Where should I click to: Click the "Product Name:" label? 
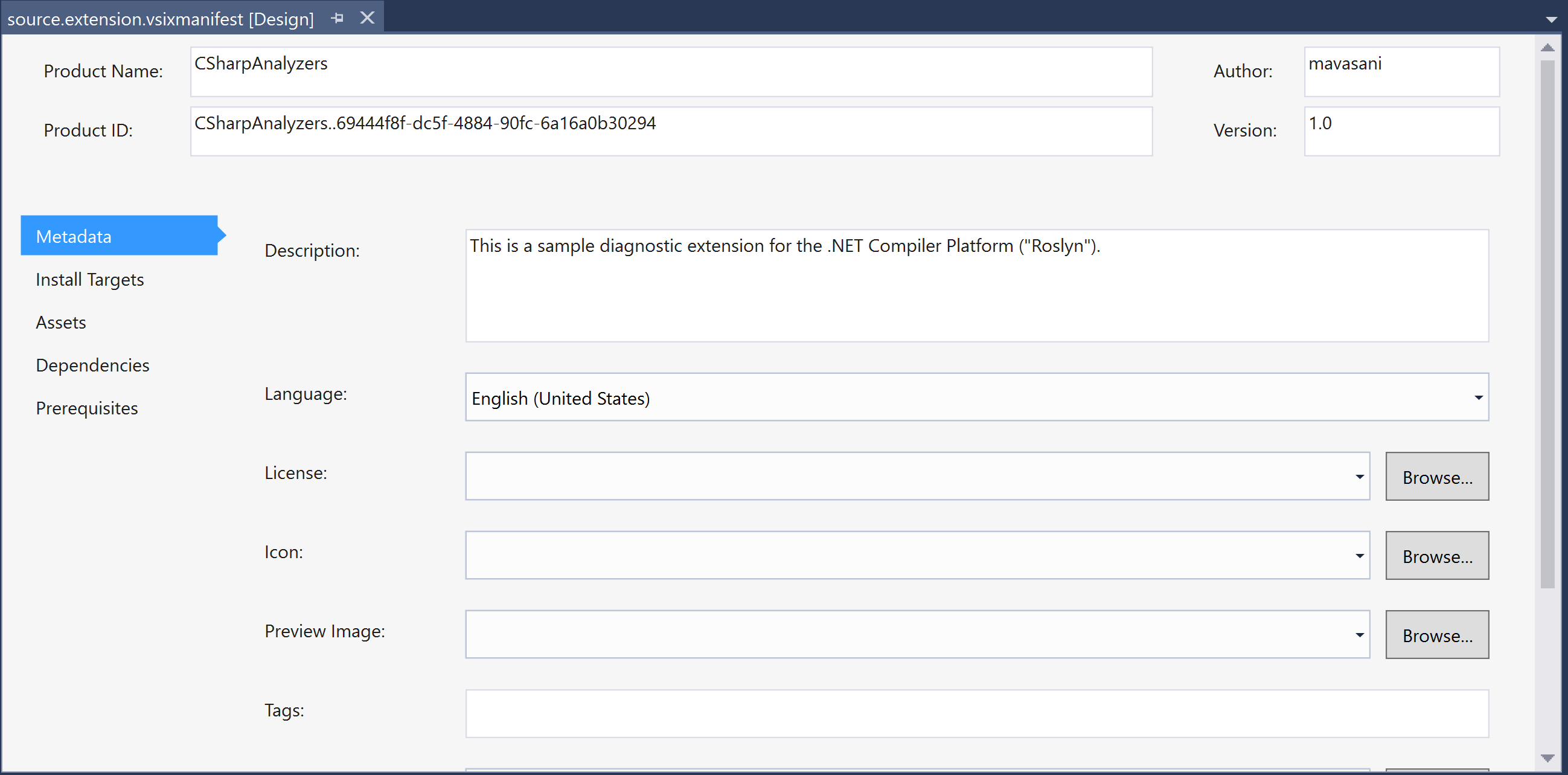click(x=103, y=71)
